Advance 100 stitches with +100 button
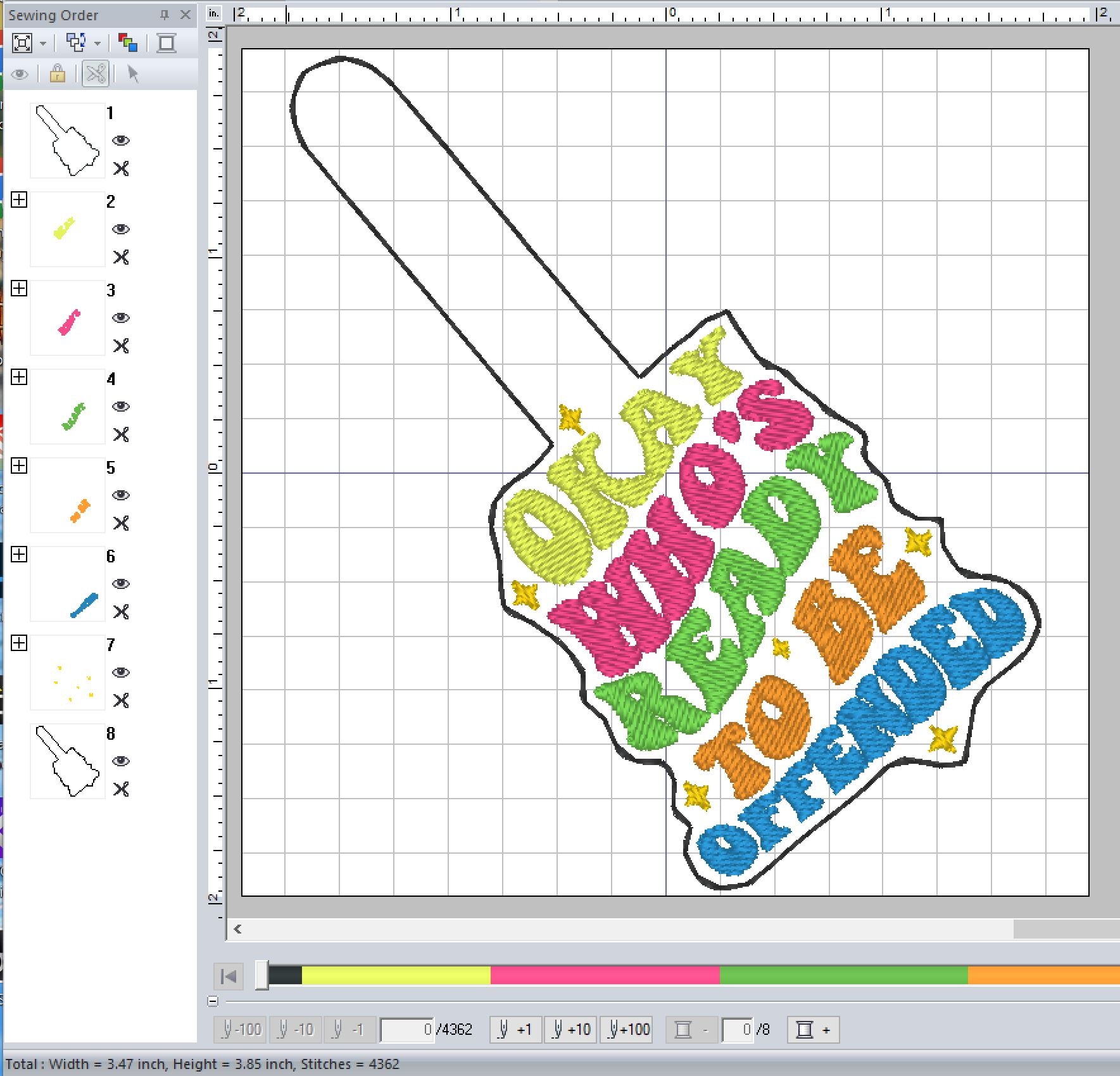1120x1076 pixels. [x=627, y=1030]
